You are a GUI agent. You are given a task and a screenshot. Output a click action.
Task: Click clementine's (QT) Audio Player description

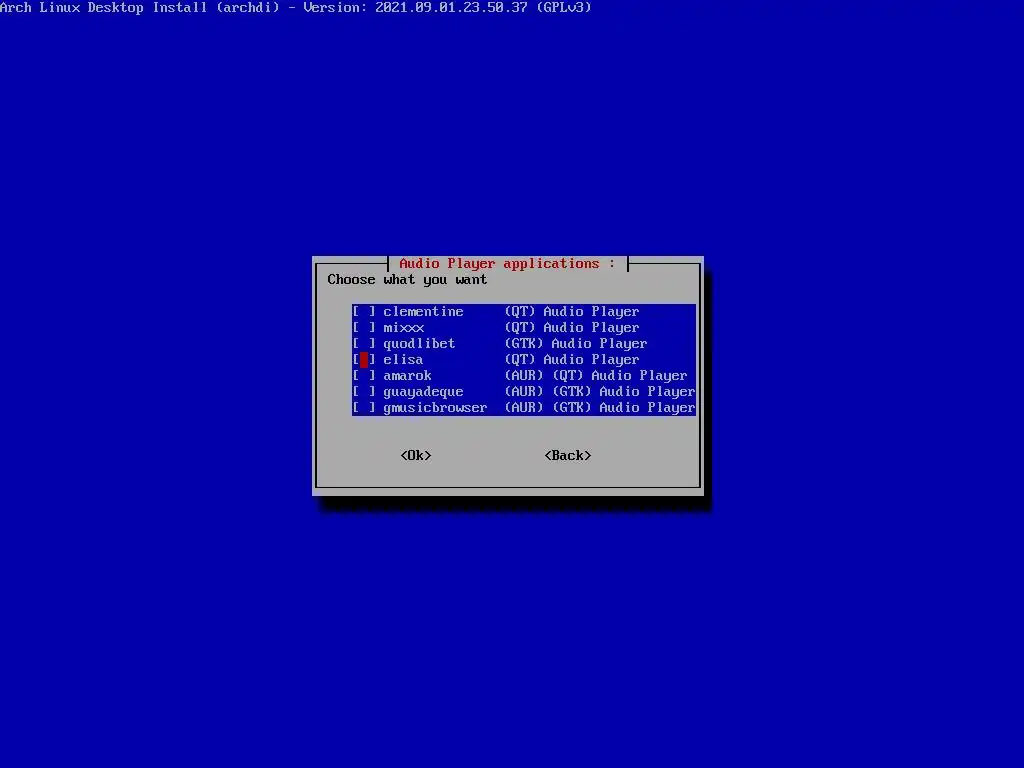click(x=572, y=312)
